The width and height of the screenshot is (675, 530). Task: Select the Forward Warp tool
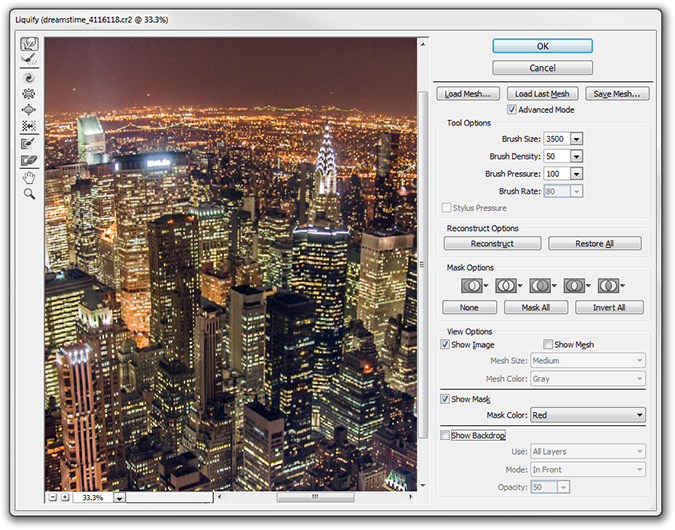(x=29, y=45)
